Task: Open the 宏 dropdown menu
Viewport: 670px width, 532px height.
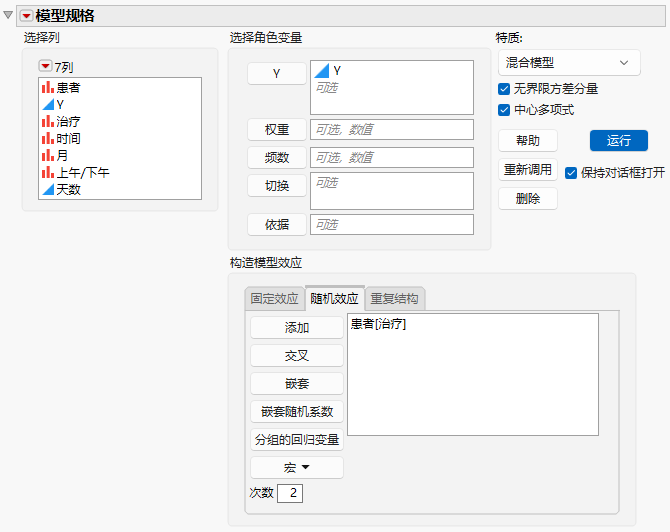Action: 297,468
